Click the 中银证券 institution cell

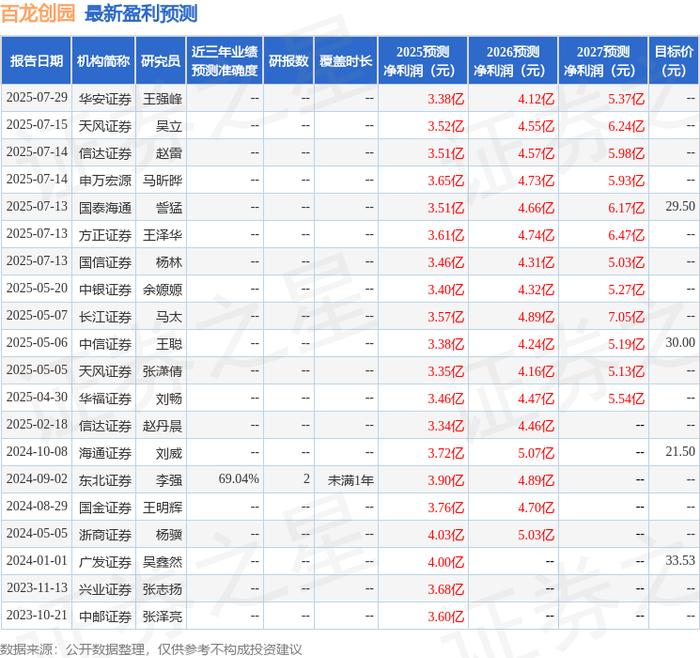click(105, 289)
